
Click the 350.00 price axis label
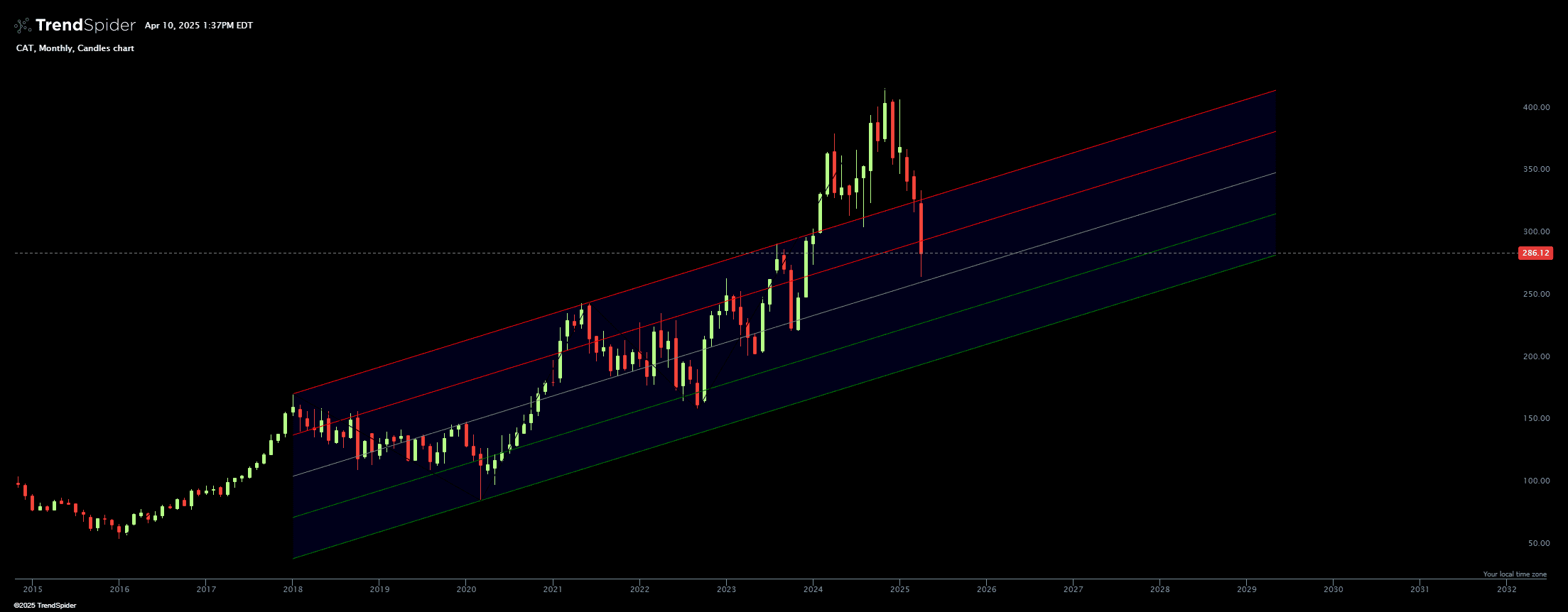point(1536,170)
